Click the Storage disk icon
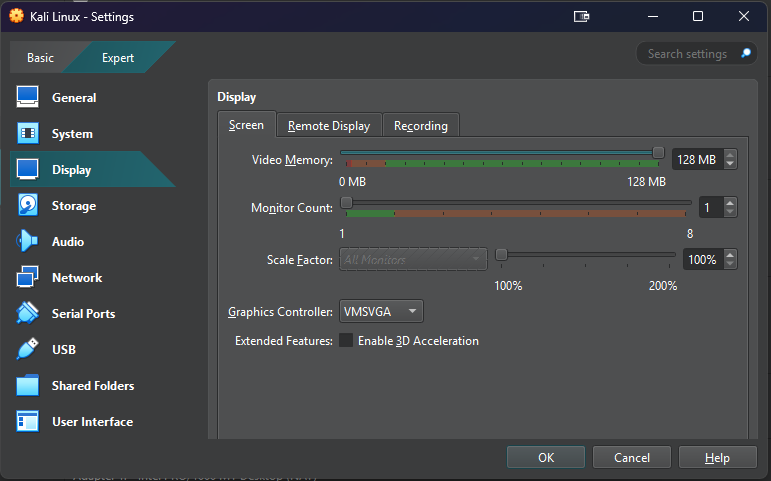The height and width of the screenshot is (481, 771). coord(28,205)
